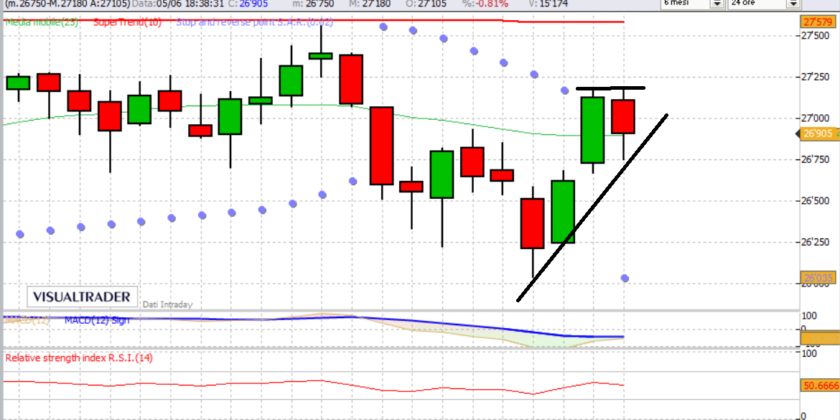Click the VISUALTRADER logo
The width and height of the screenshot is (840, 420).
click(x=75, y=296)
